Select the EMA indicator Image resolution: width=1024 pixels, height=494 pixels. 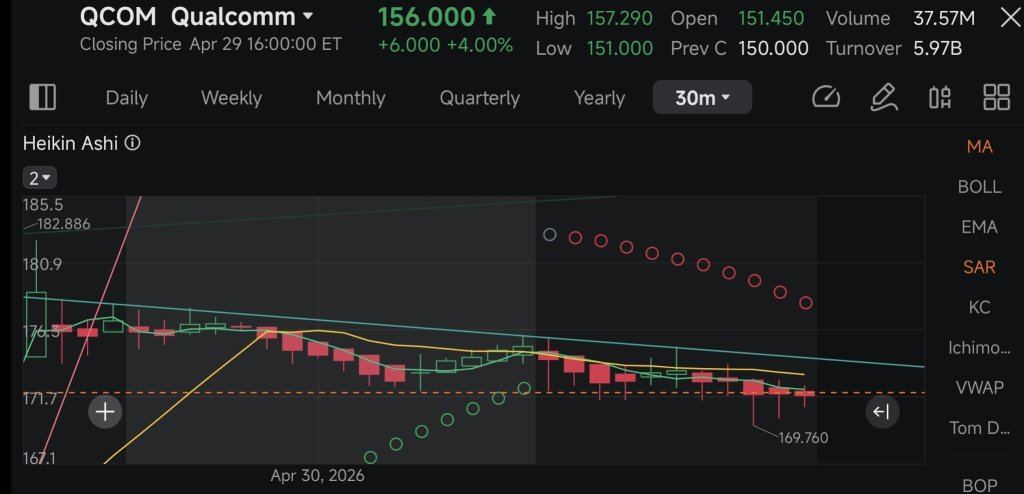979,227
